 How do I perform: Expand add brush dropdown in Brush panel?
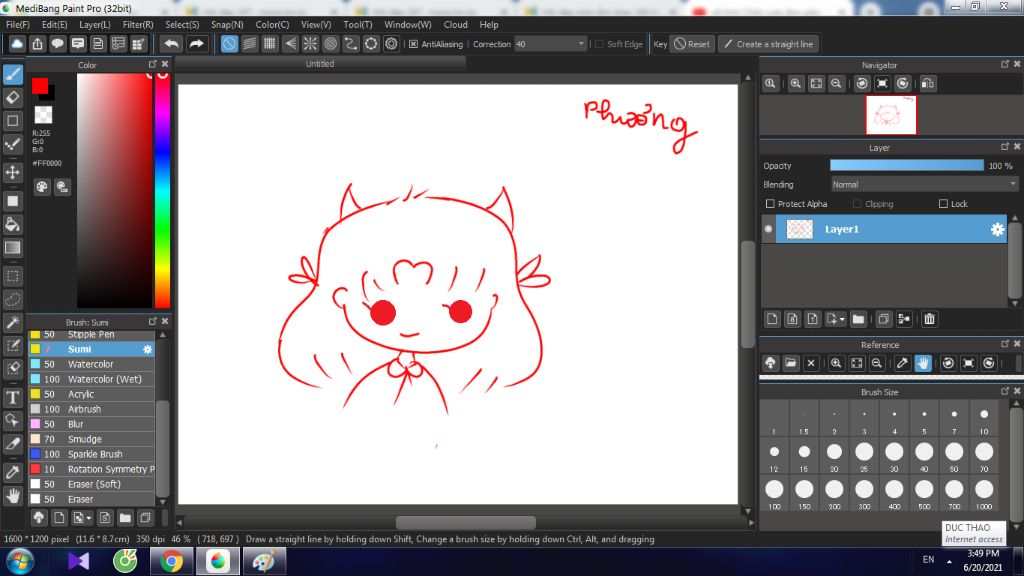click(x=89, y=518)
